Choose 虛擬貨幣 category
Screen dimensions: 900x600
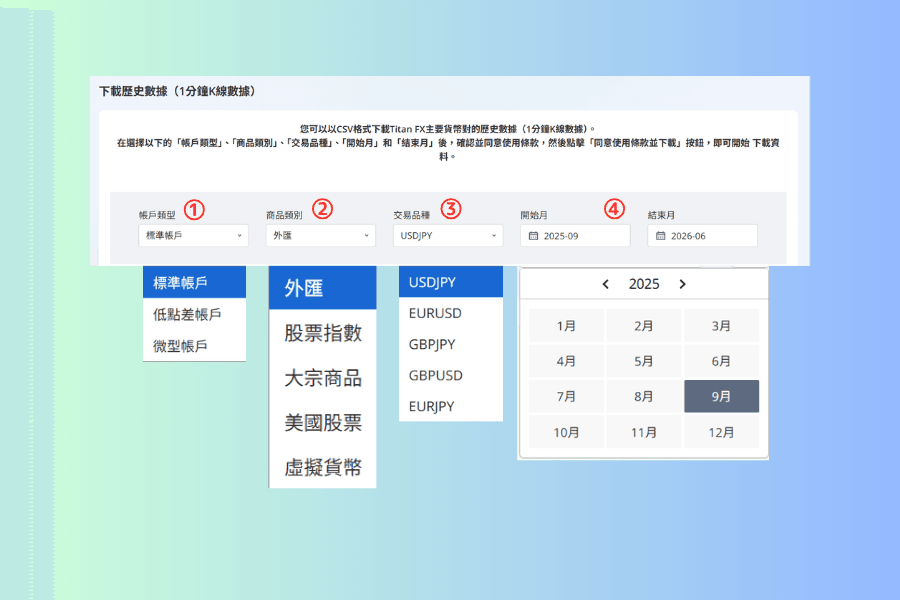tap(323, 467)
